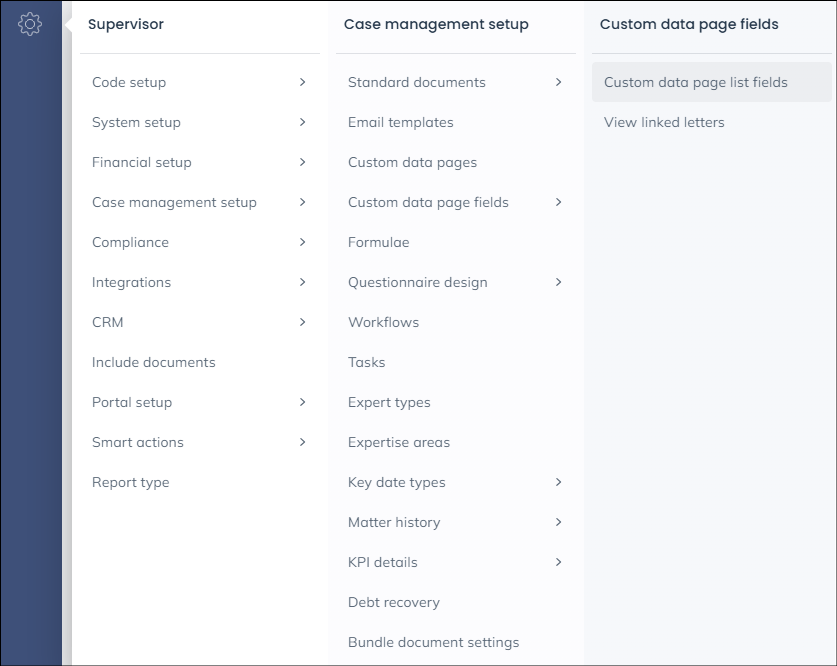Expand the System setup chevron
This screenshot has height=666, width=837.
(302, 122)
